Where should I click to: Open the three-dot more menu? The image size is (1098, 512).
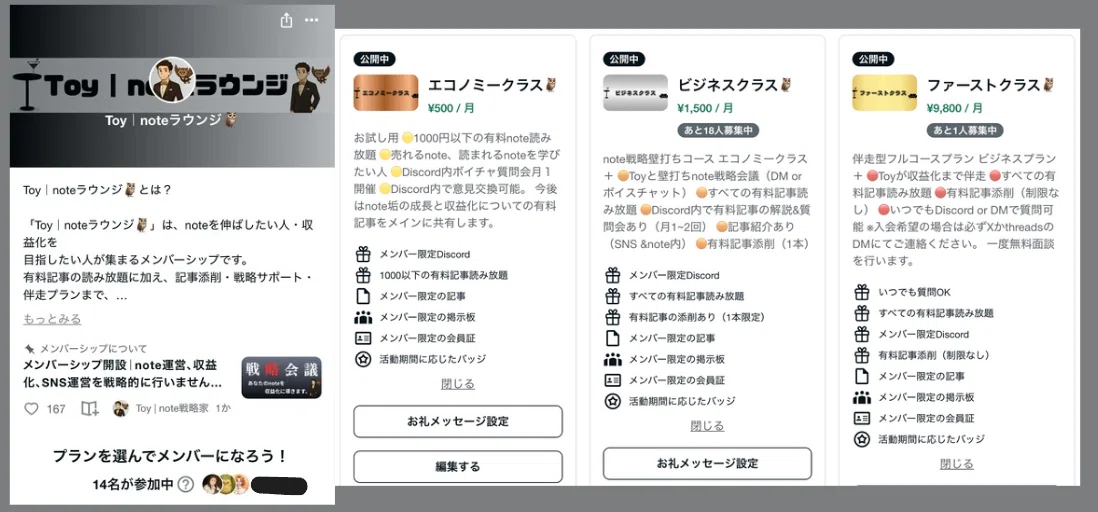(312, 20)
